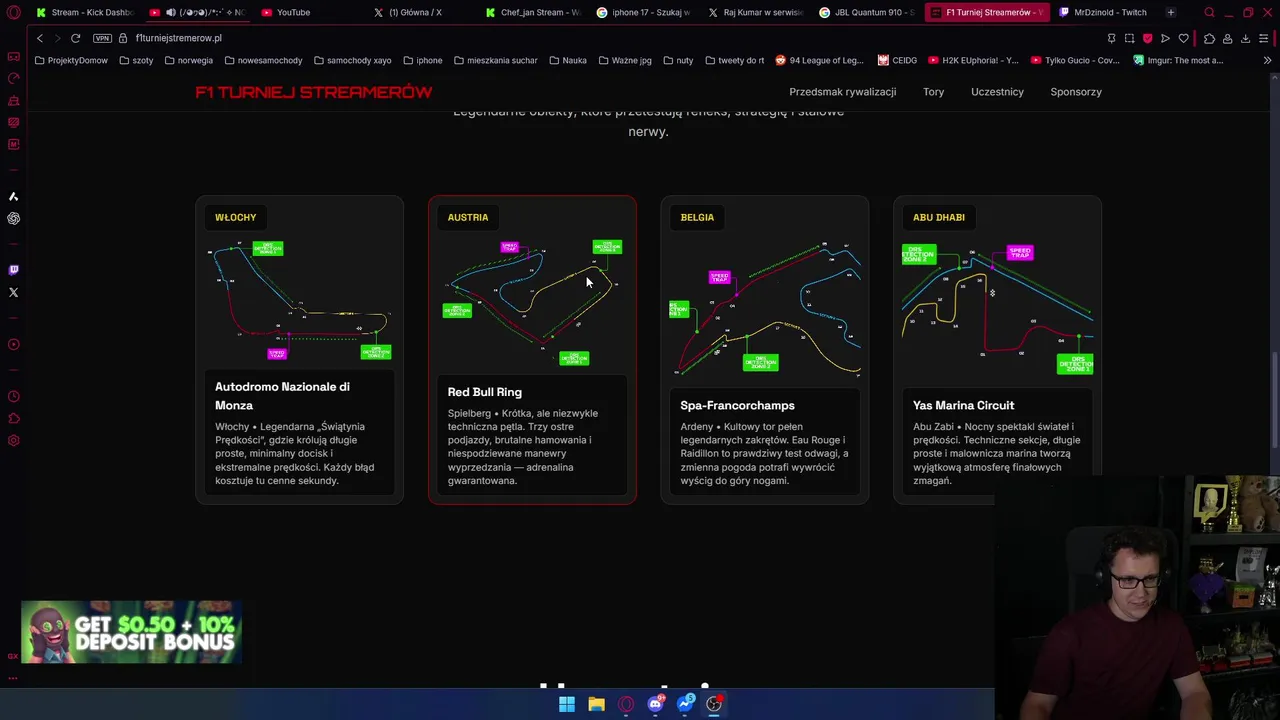Screen dimensions: 1280x720
Task: Click the Yas Marina Circuit track map
Action: pyautogui.click(x=997, y=308)
